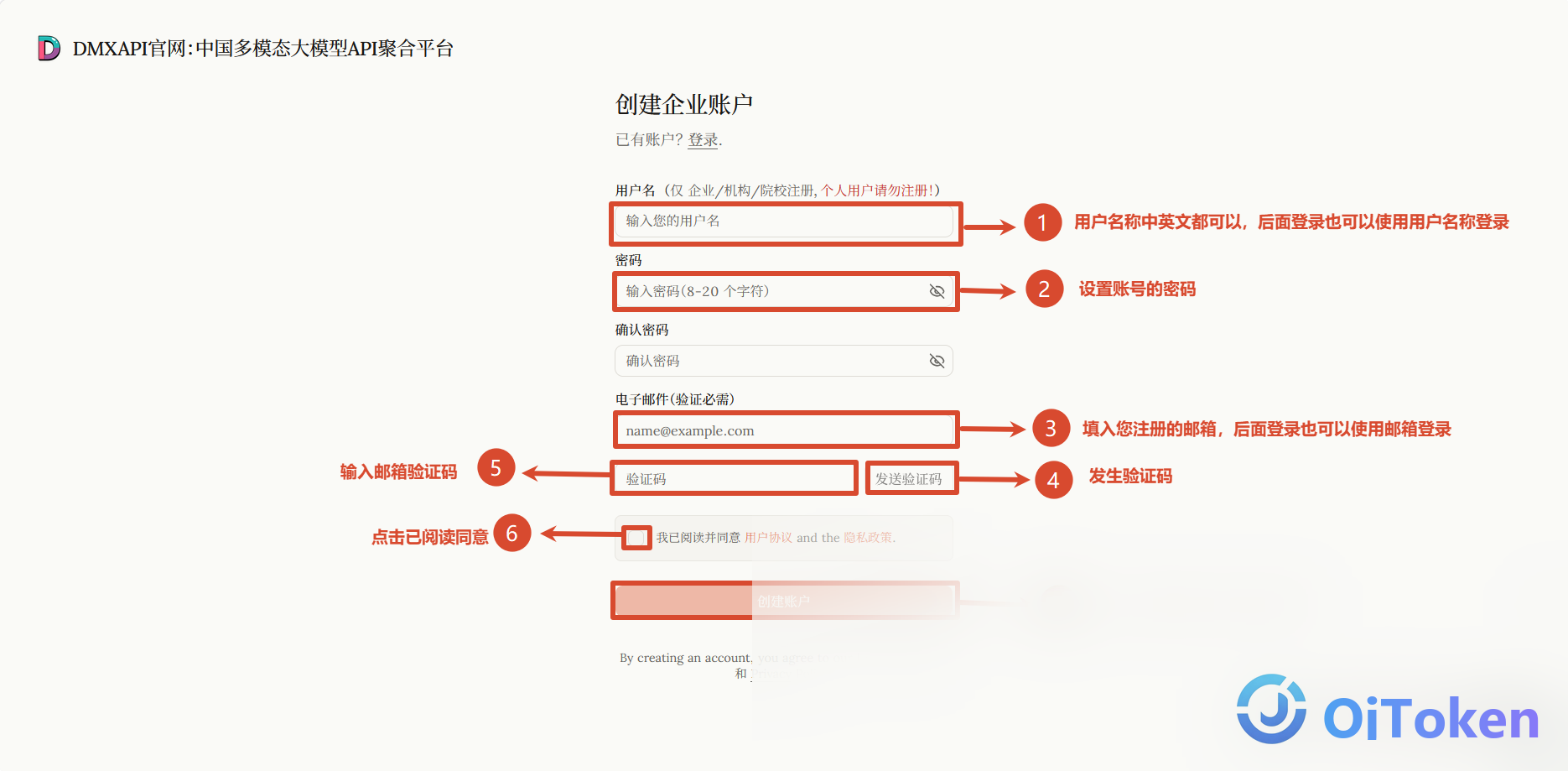Viewport: 1568px width, 771px height.
Task: Click the DMXAPI logo icon
Action: (x=49, y=49)
